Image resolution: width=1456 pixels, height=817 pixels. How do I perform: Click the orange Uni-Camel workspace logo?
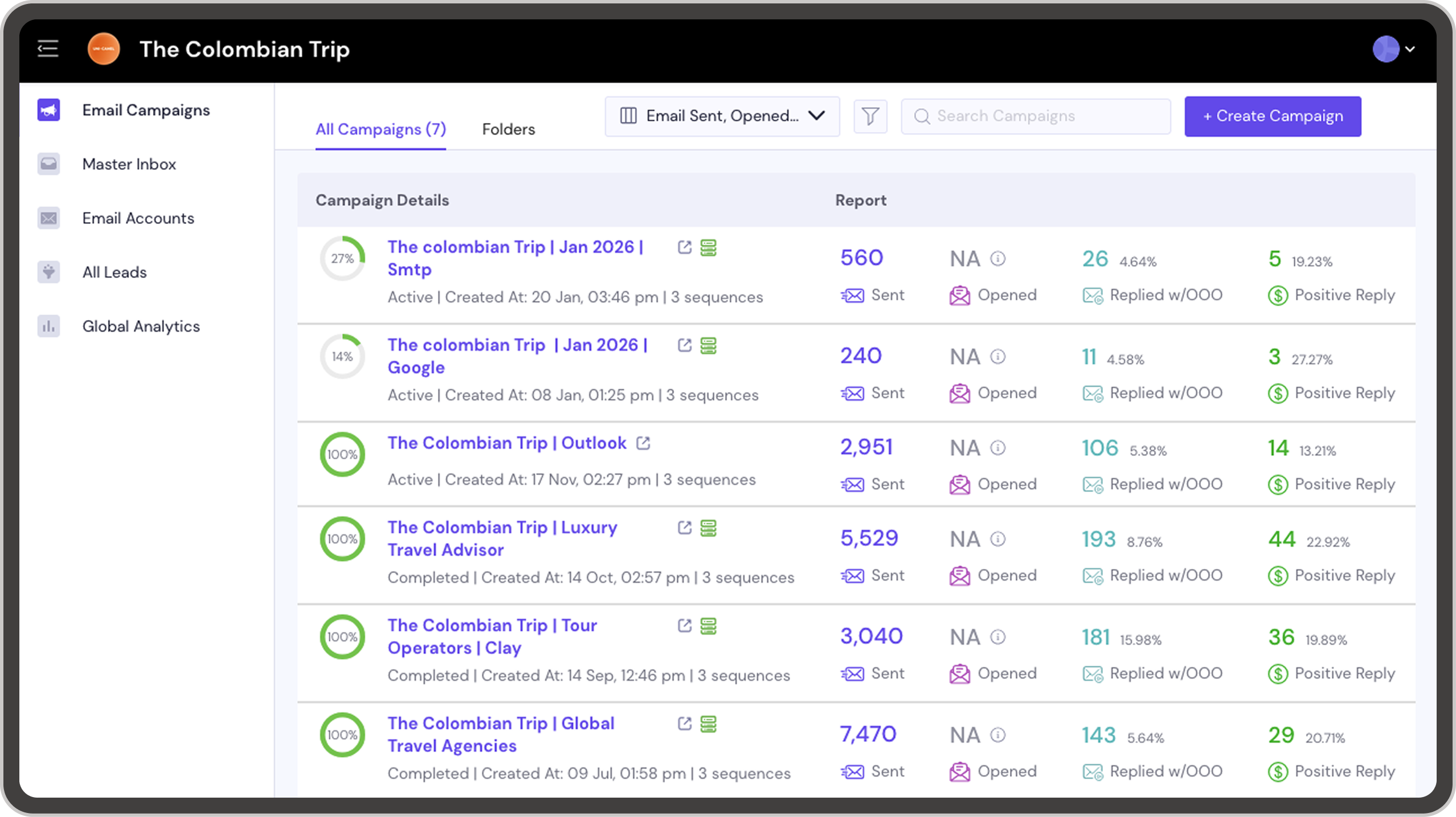(x=103, y=49)
